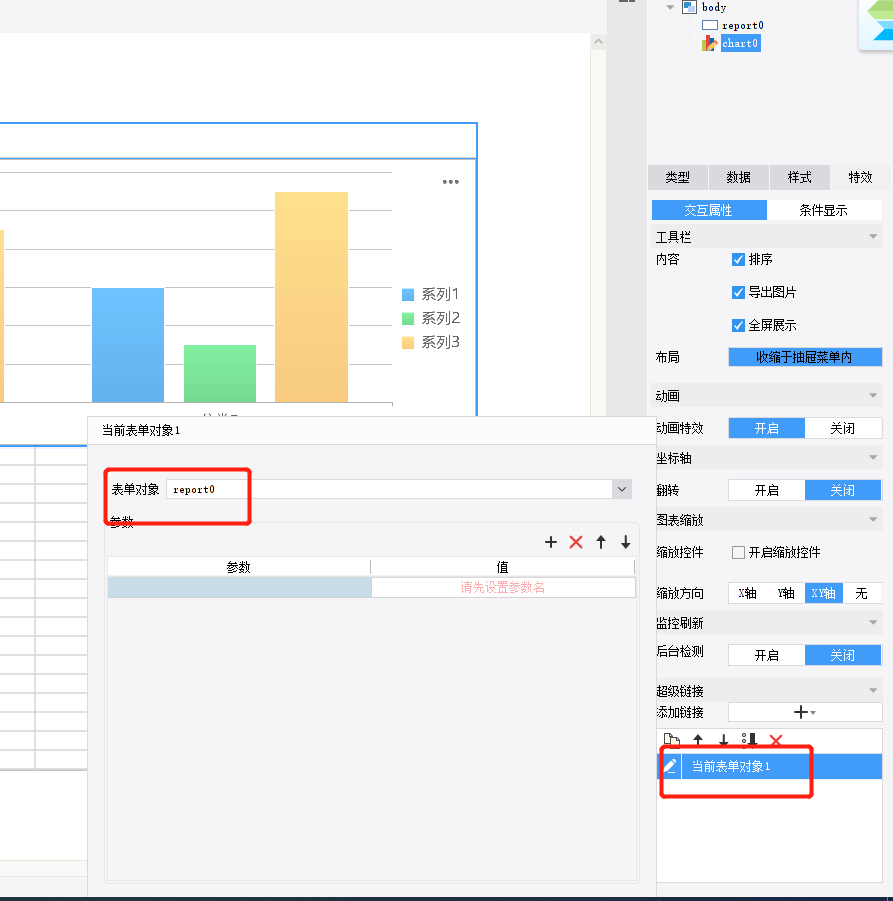The height and width of the screenshot is (901, 893).
Task: Click the empty 参数 name cell
Action: [x=239, y=587]
